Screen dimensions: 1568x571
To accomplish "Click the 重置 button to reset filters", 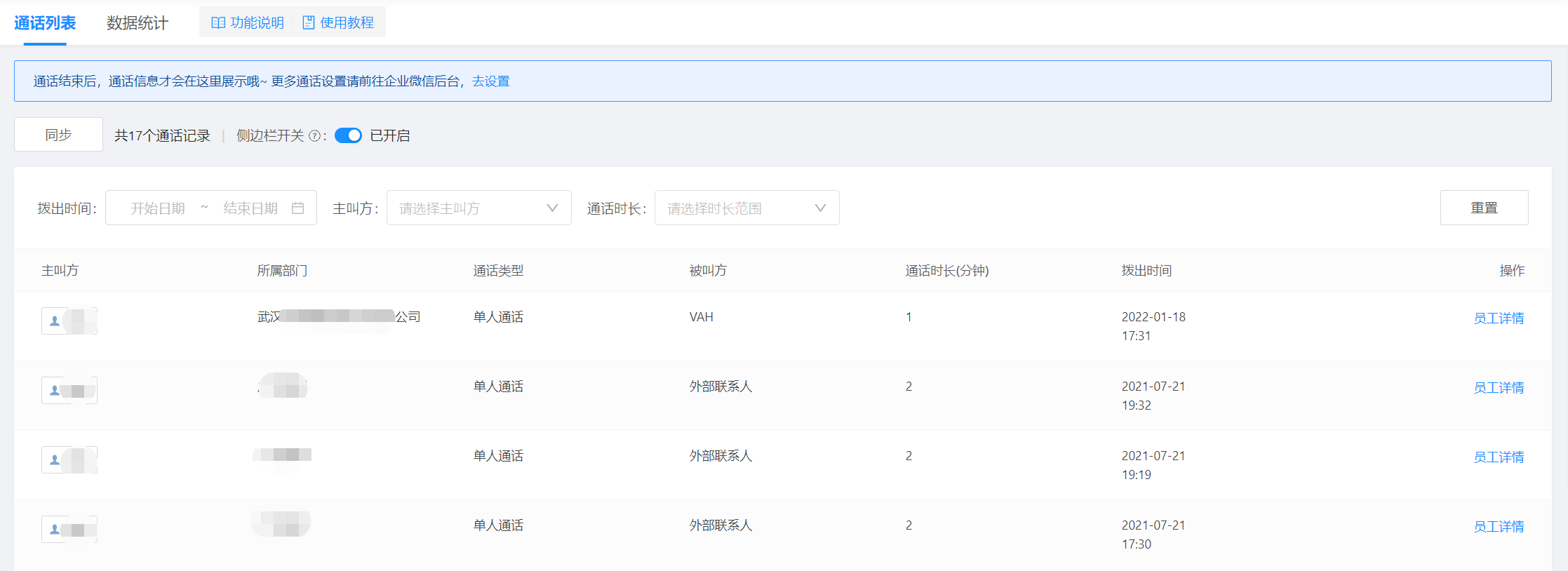I will (x=1484, y=208).
